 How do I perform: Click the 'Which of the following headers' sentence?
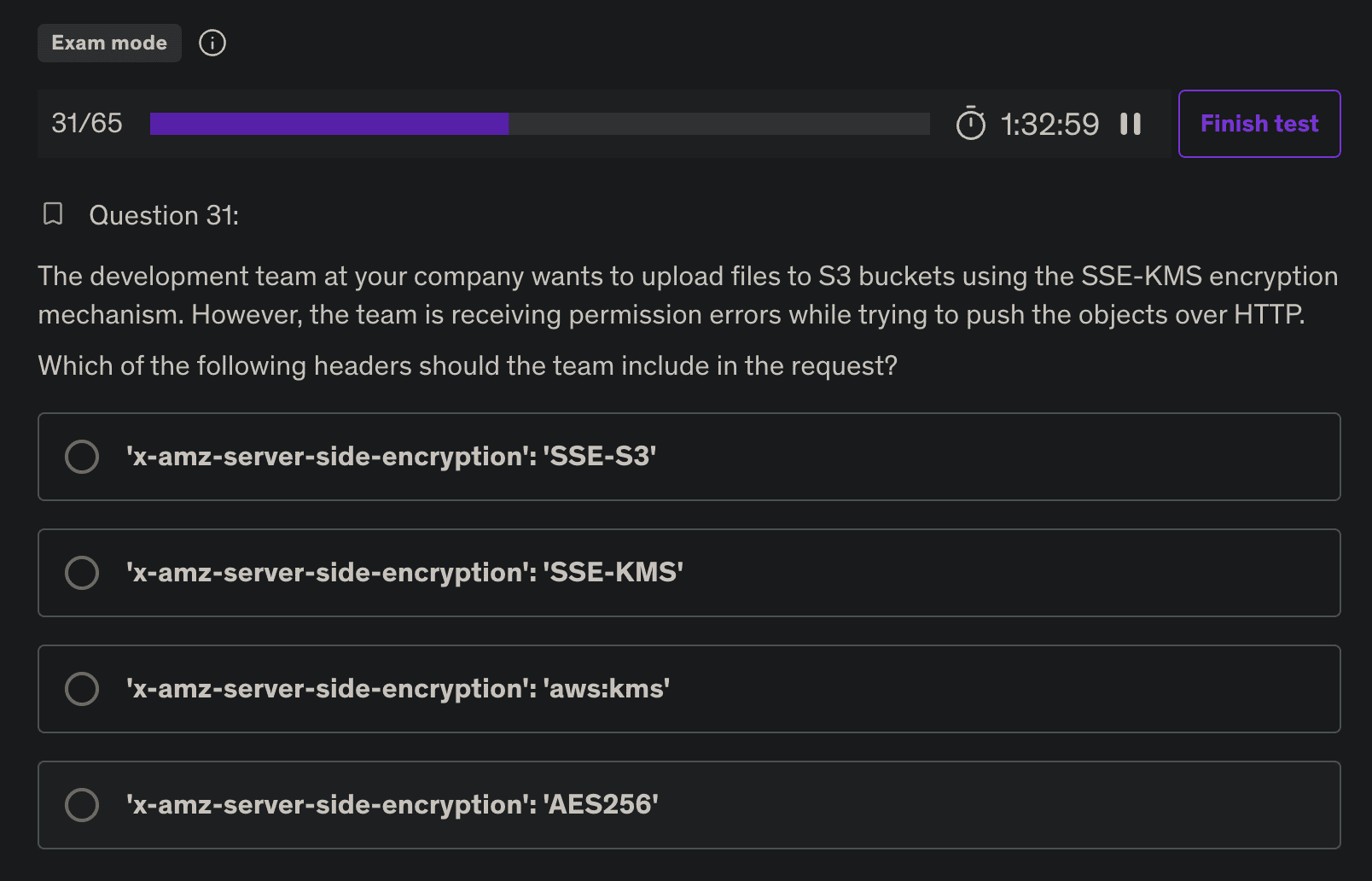pyautogui.click(x=468, y=365)
